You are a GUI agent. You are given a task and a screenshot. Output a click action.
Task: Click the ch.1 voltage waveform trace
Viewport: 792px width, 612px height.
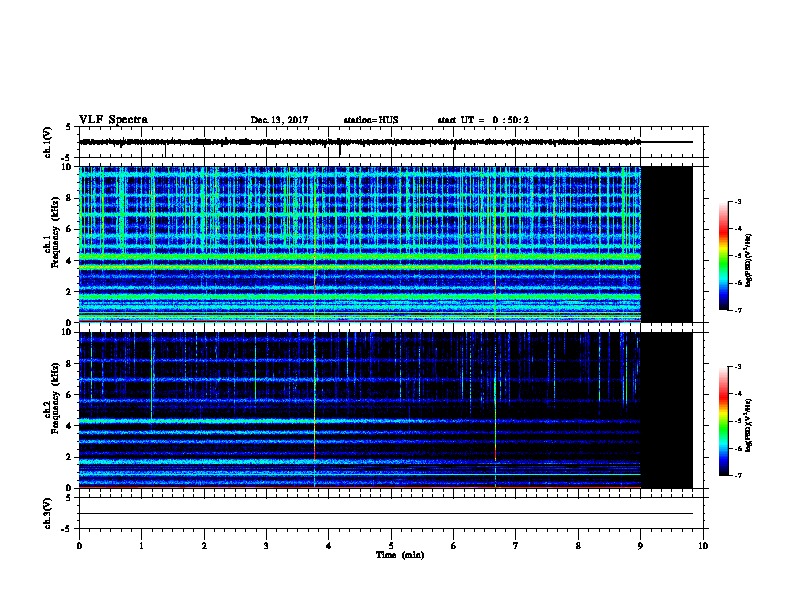(x=360, y=142)
